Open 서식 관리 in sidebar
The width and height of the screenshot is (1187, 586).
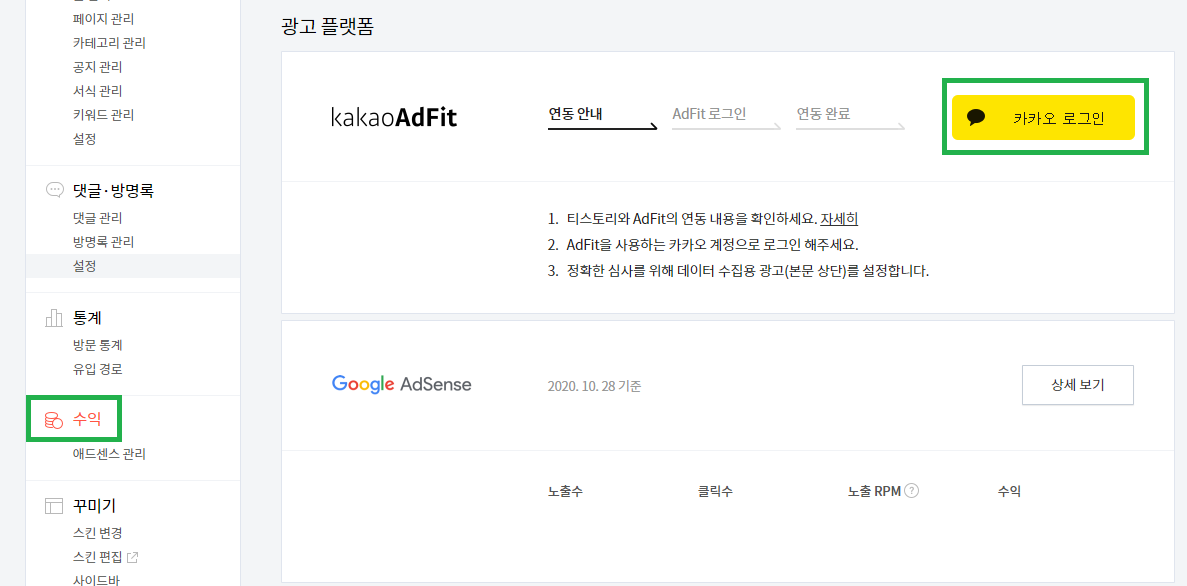[98, 91]
